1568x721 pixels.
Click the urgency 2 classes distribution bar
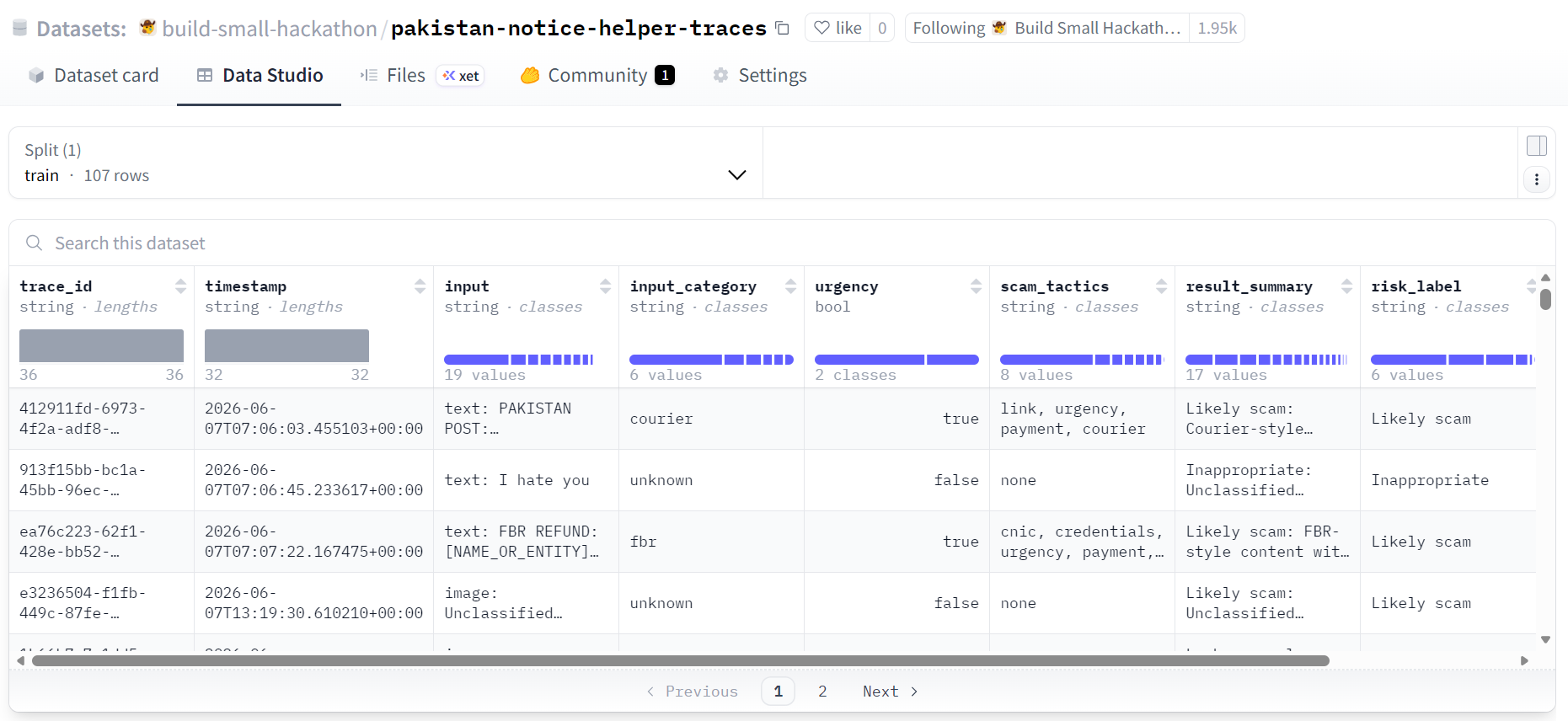tap(896, 360)
